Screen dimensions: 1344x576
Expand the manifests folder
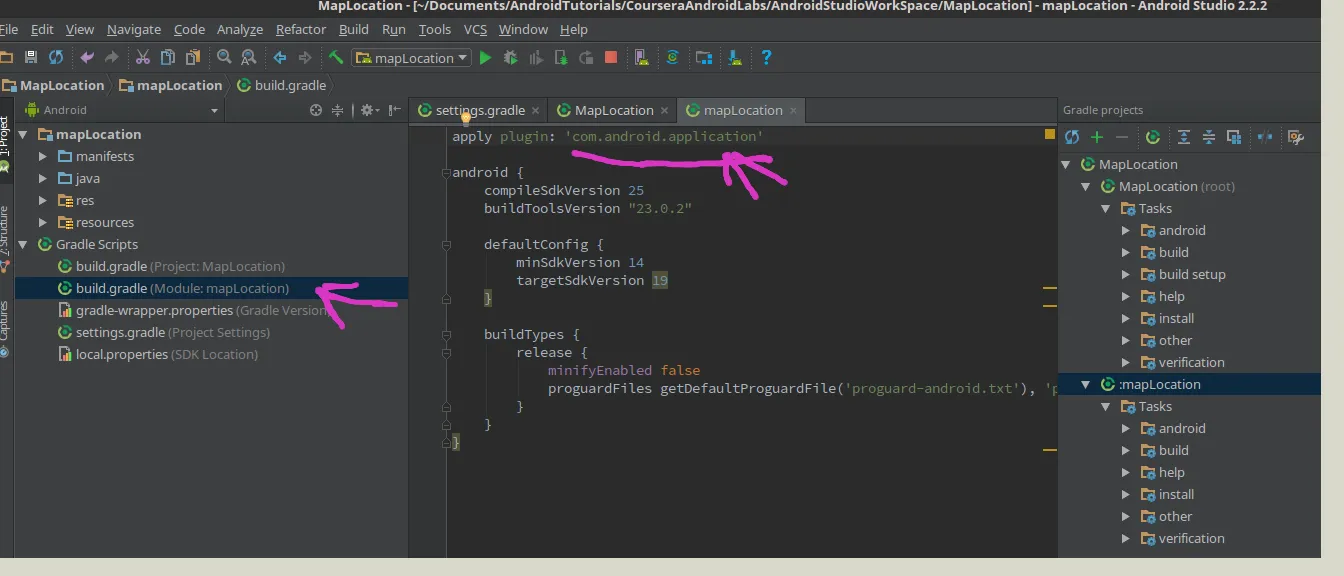(43, 156)
